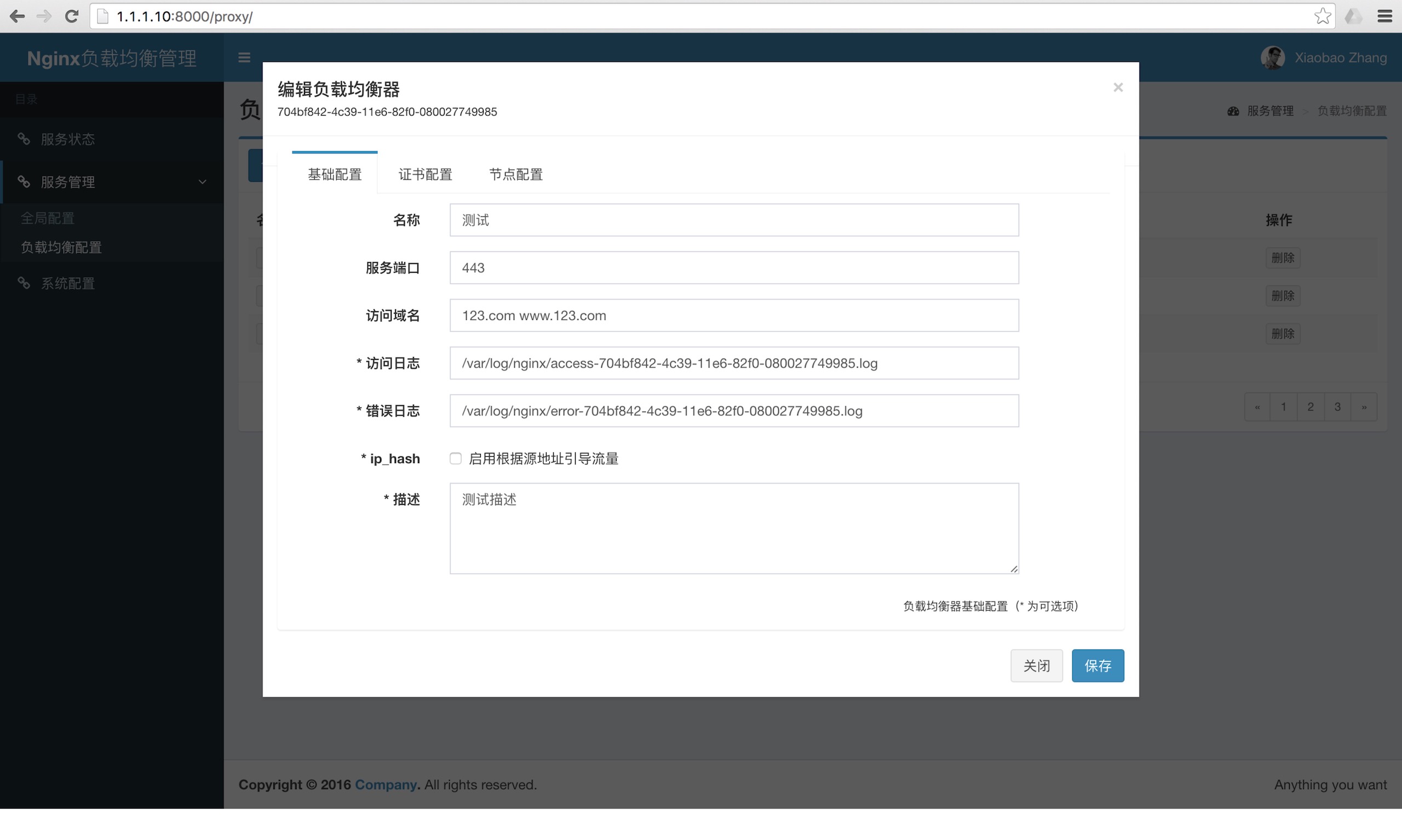Click Xiaobao Zhang user avatar

pos(1272,57)
